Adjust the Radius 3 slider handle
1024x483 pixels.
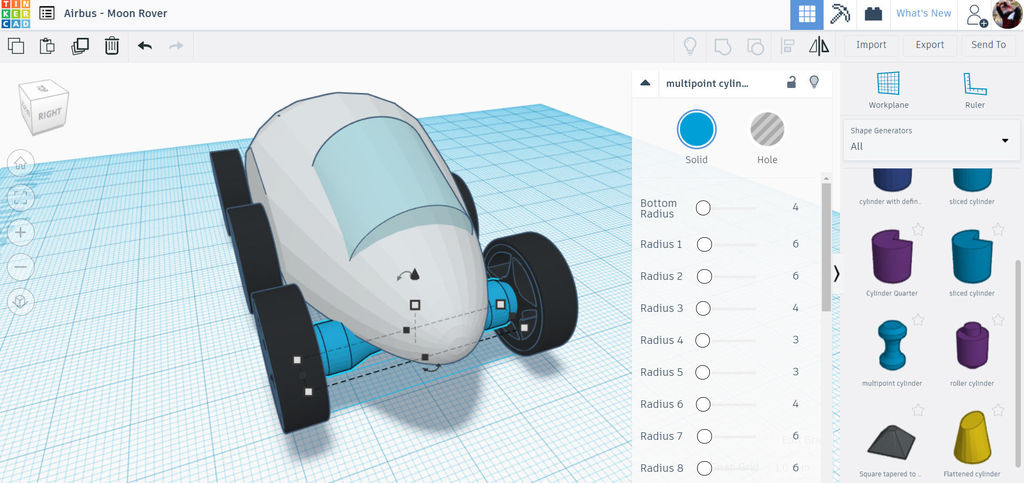(703, 308)
